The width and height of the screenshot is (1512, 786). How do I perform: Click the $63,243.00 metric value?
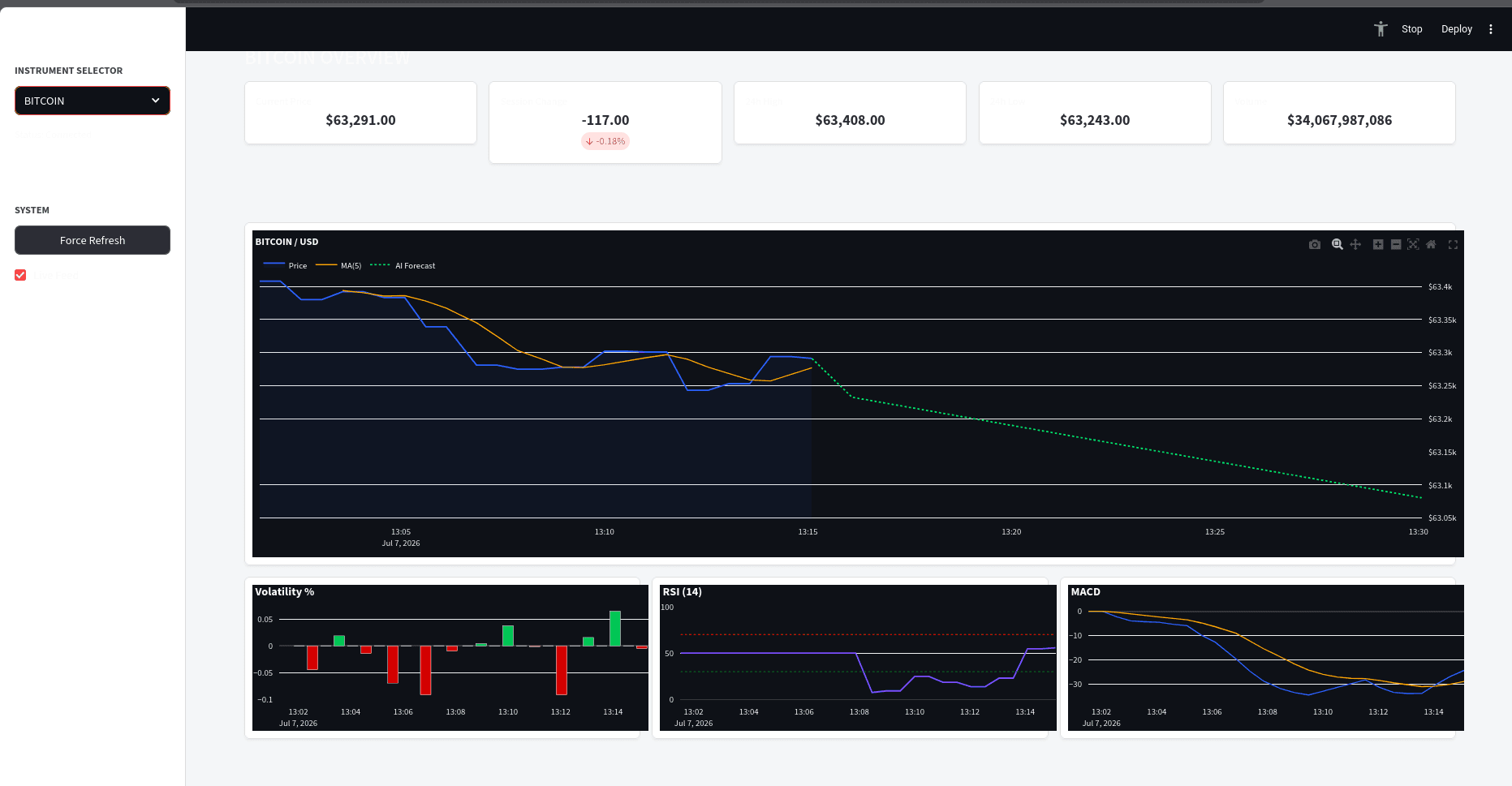(x=1095, y=120)
